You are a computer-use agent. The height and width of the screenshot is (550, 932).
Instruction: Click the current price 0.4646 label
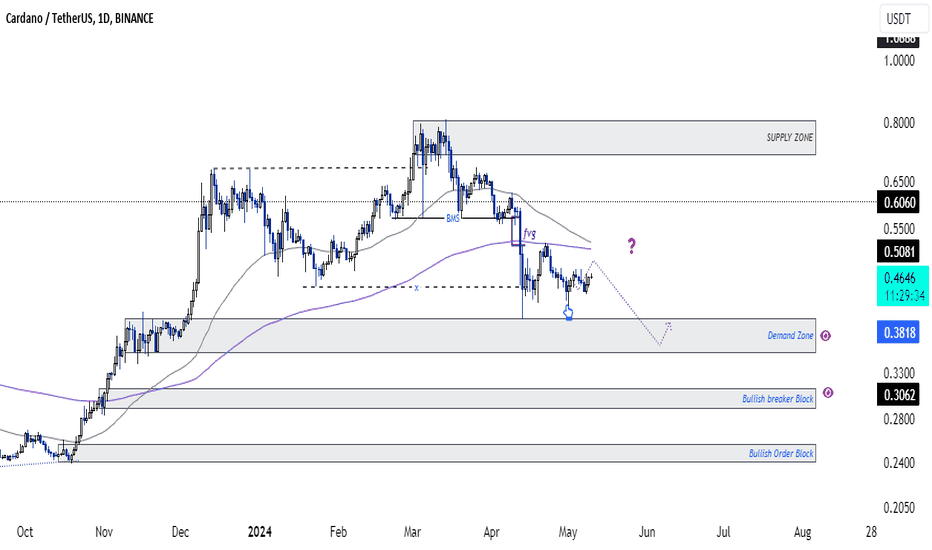coord(902,286)
